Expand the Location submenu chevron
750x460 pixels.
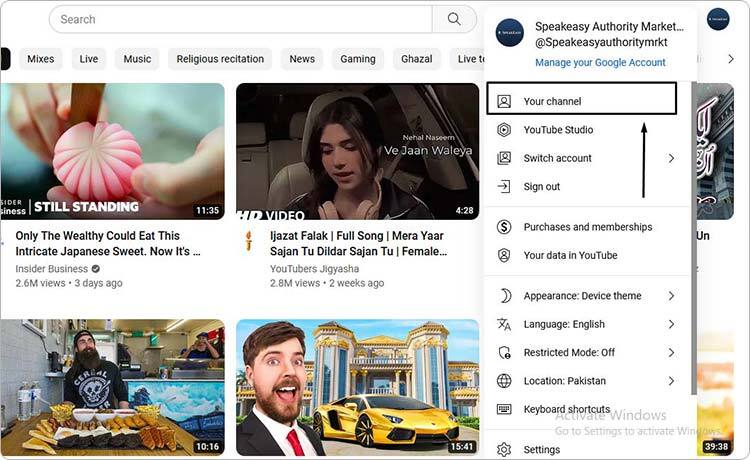pyautogui.click(x=671, y=381)
